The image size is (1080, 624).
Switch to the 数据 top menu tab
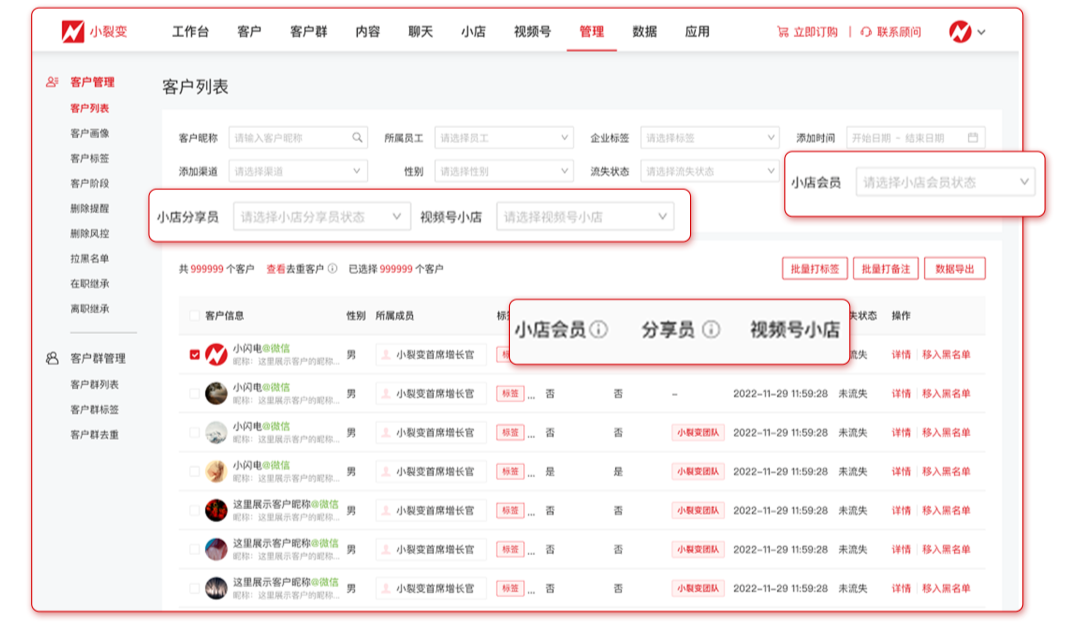pos(644,32)
